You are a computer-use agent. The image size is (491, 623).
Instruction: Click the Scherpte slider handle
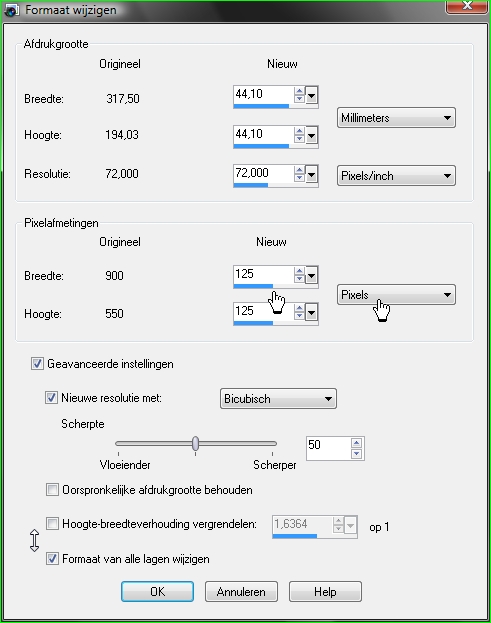coord(195,443)
